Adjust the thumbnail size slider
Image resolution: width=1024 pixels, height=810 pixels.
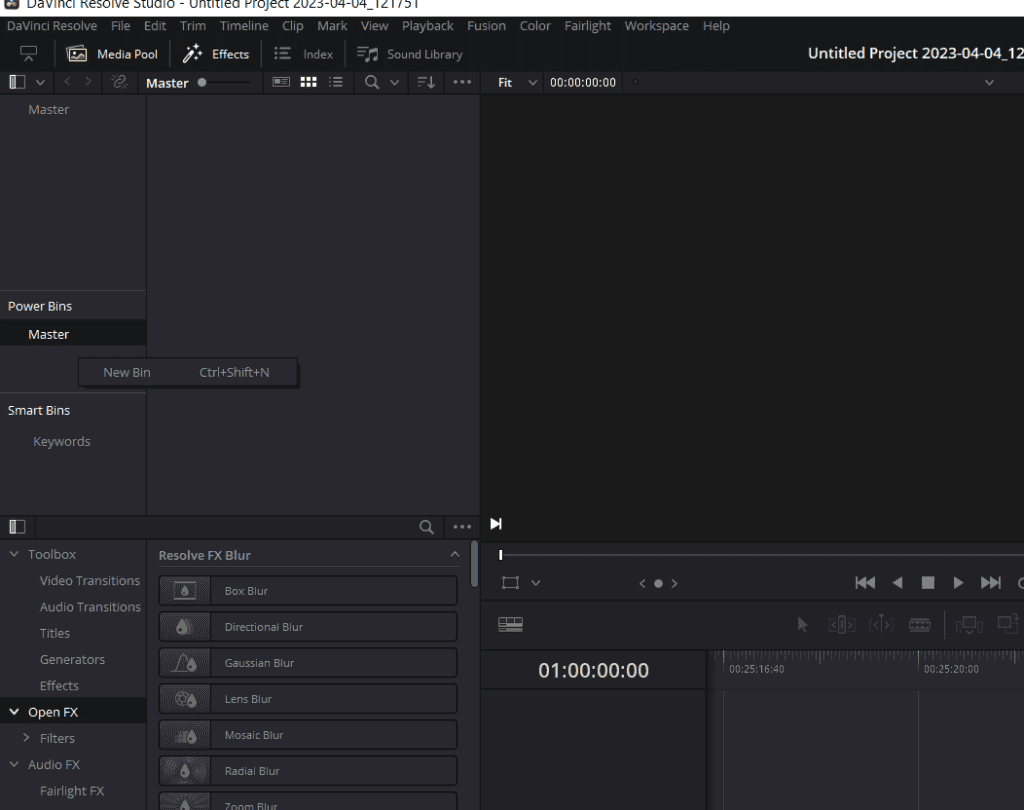tap(203, 83)
